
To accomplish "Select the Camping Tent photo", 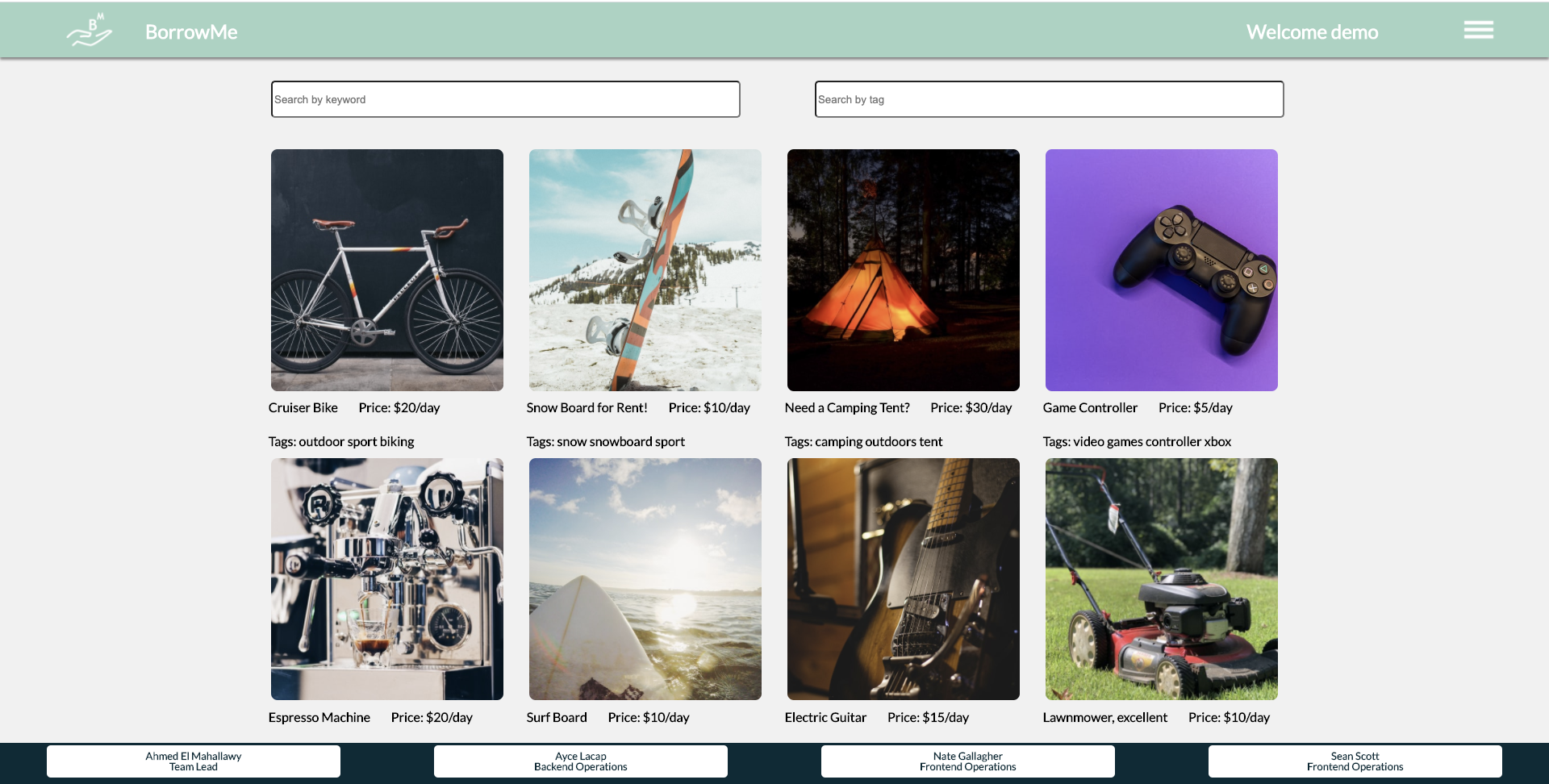I will [x=904, y=270].
